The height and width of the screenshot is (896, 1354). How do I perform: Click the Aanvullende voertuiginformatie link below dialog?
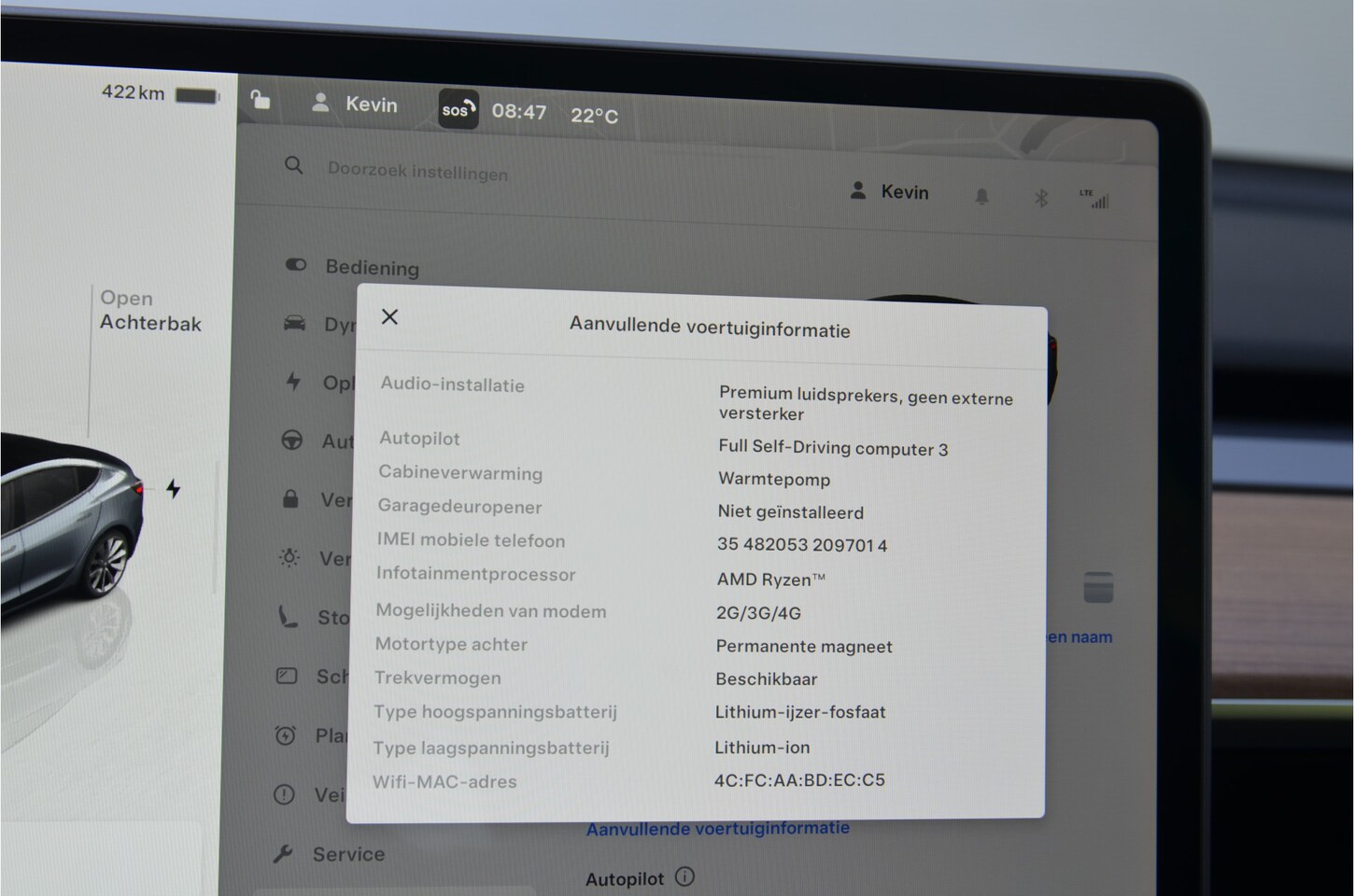click(718, 828)
